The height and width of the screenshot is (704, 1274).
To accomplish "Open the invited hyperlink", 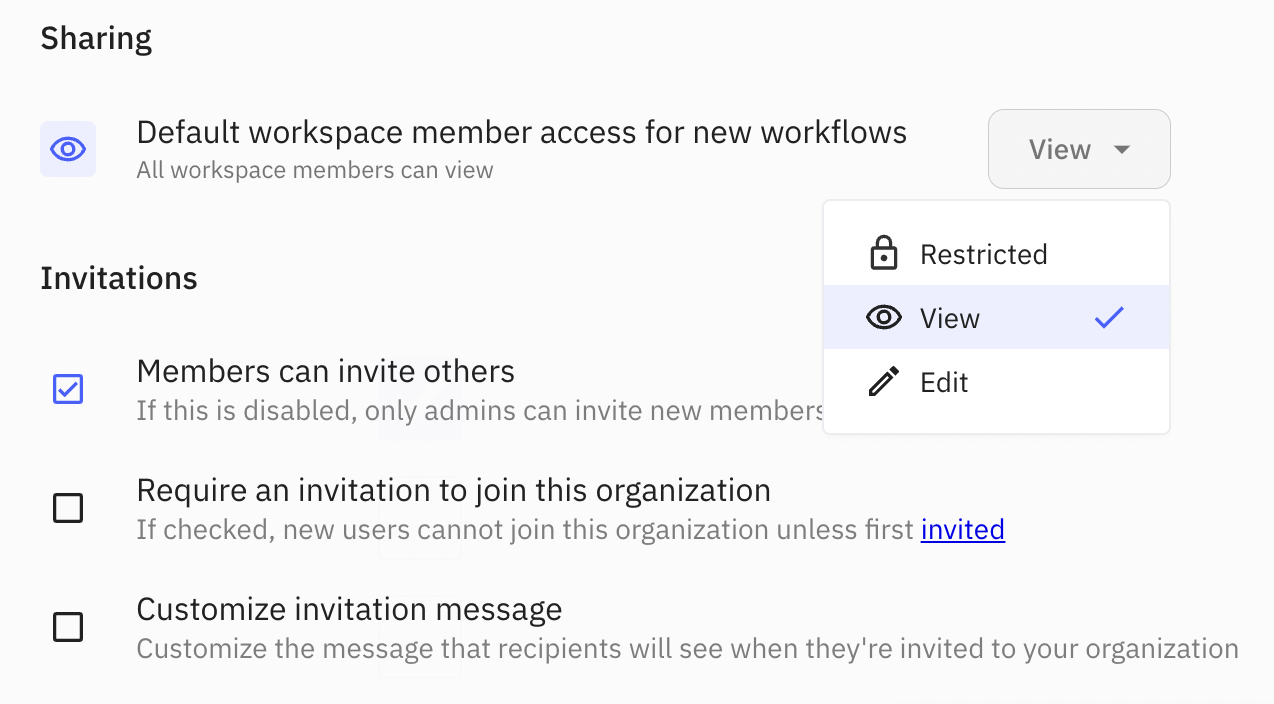I will point(962,529).
